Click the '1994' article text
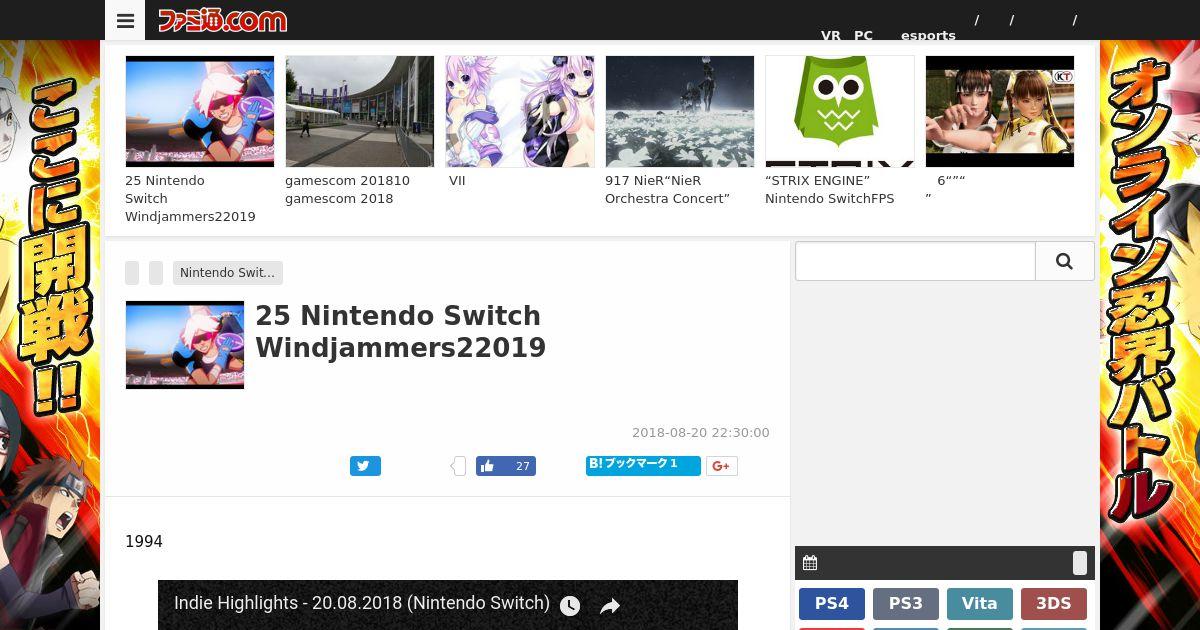1200x630 pixels. click(144, 541)
